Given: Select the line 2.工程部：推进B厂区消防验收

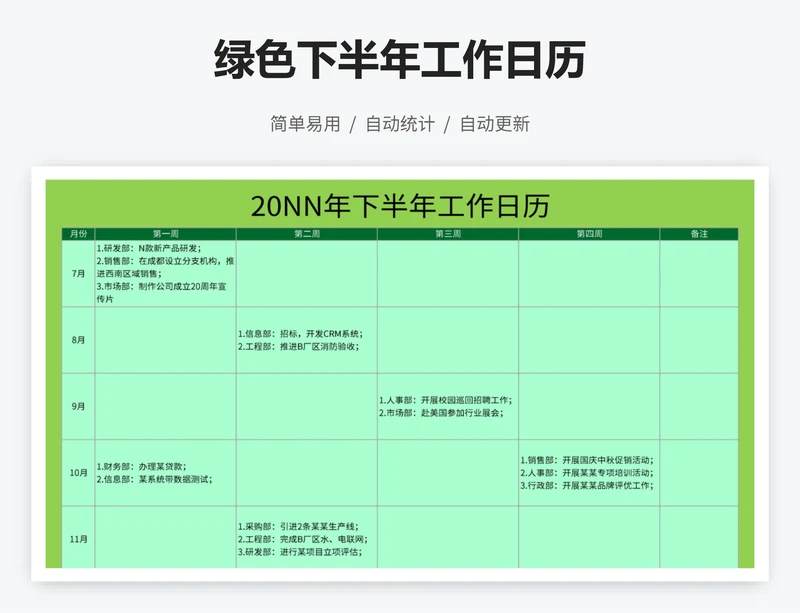Looking at the screenshot, I should [298, 347].
